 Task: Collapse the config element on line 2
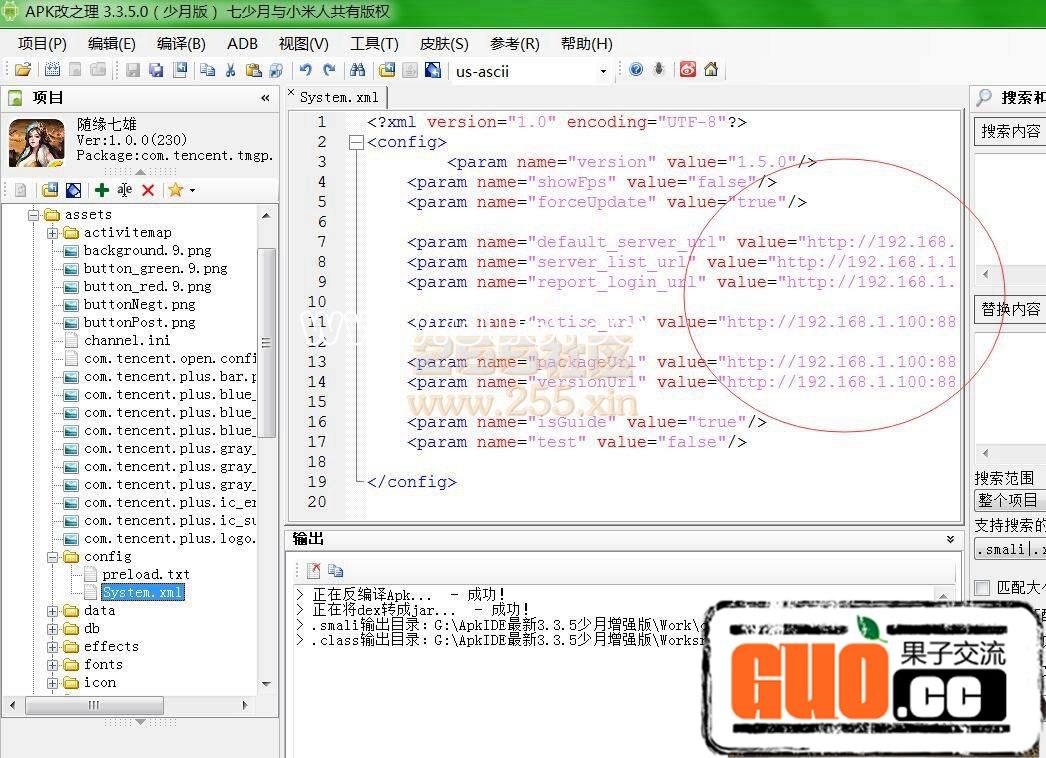(355, 142)
